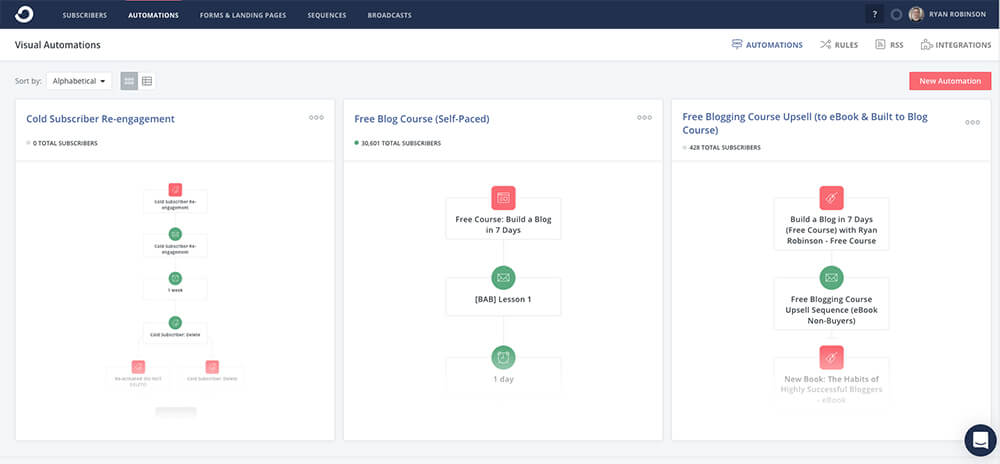Switch to list view layout
Screen dimensions: 1000x464
pos(147,81)
